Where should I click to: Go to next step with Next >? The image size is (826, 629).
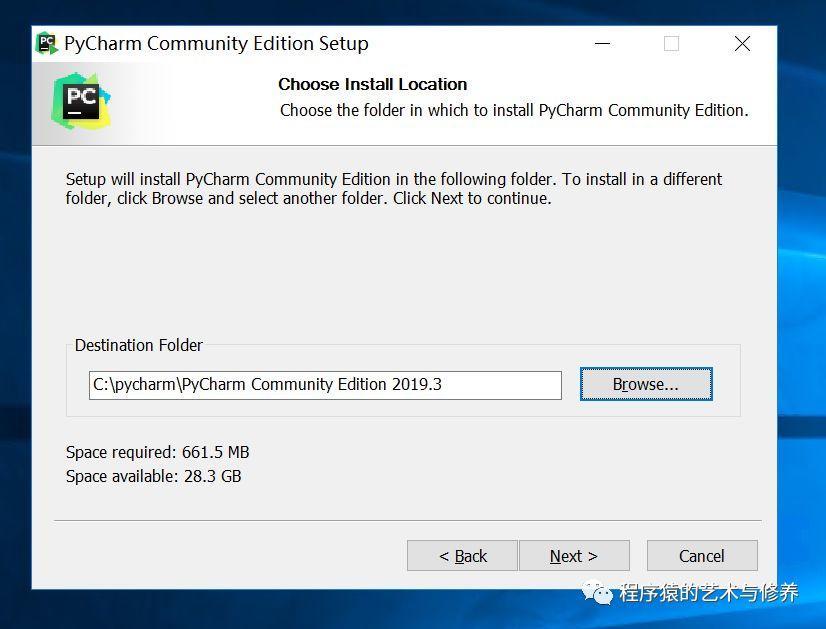coord(574,556)
